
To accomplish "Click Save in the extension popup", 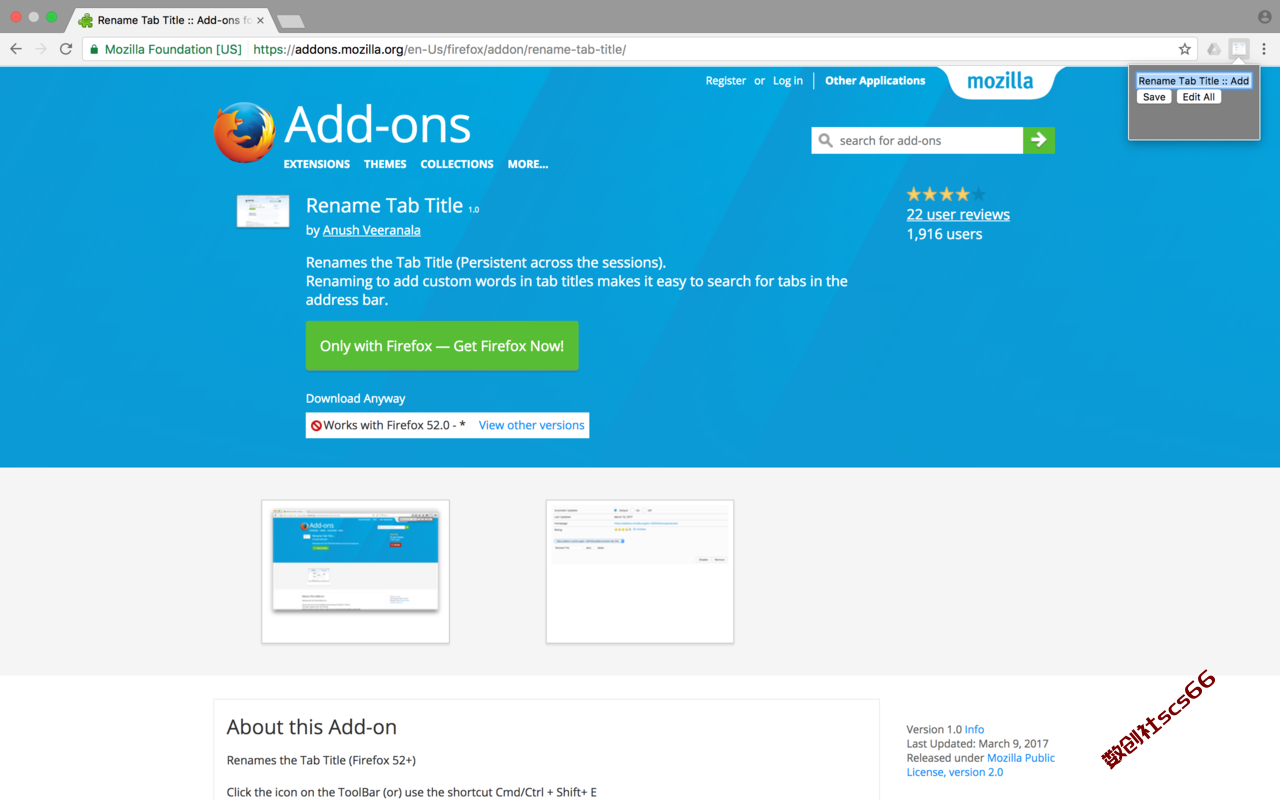I will (x=1154, y=97).
